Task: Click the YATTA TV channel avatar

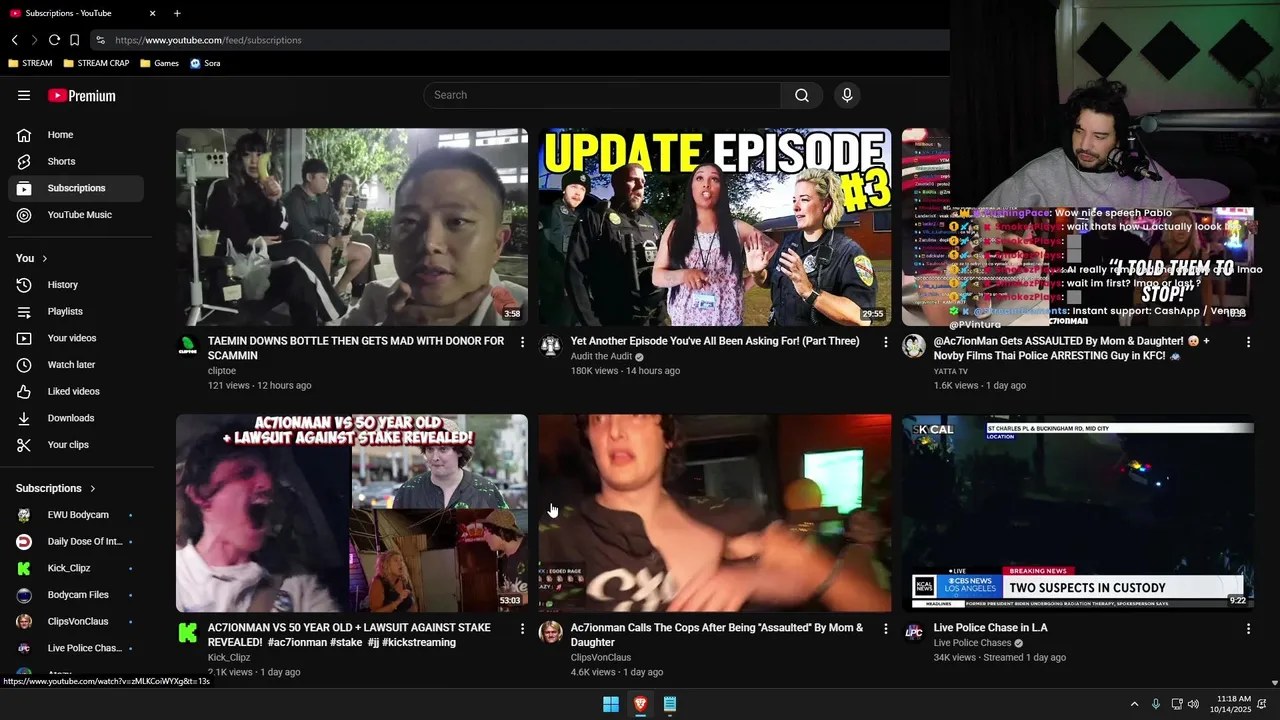Action: pos(914,346)
